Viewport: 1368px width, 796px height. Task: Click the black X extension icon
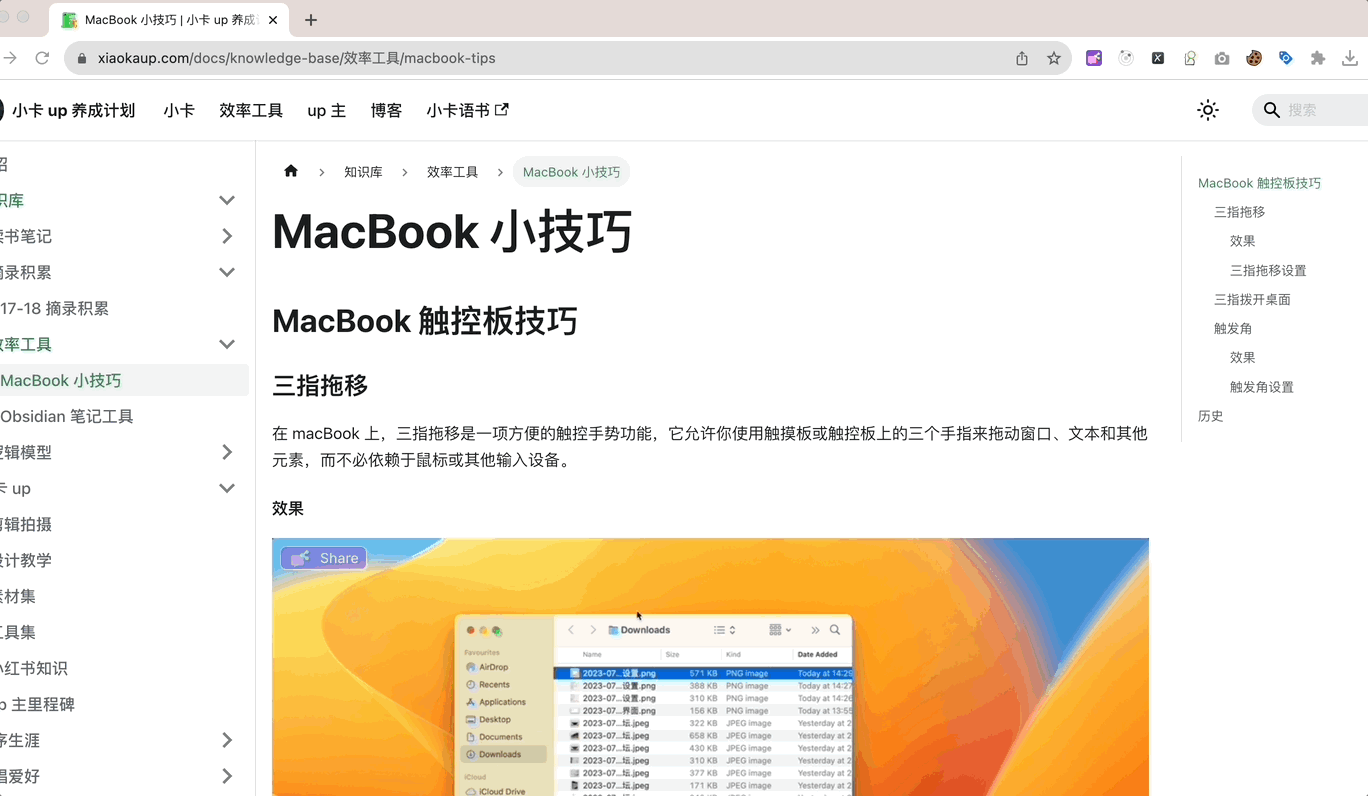pos(1158,58)
